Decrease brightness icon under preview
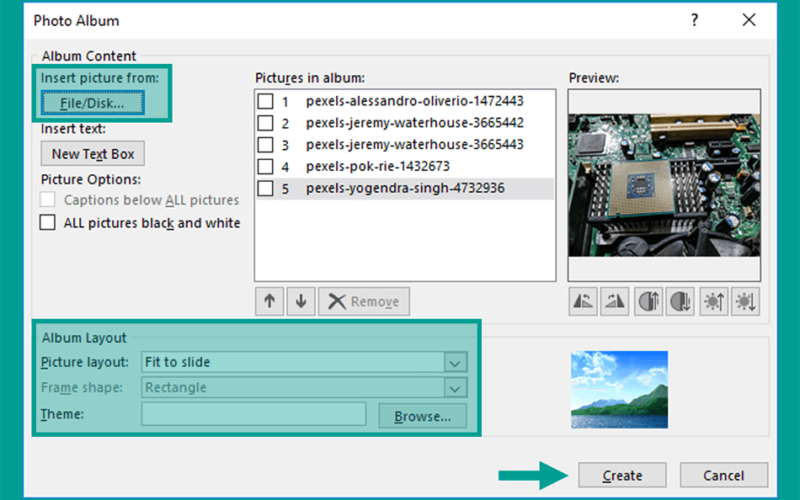800x500 pixels. pos(745,302)
